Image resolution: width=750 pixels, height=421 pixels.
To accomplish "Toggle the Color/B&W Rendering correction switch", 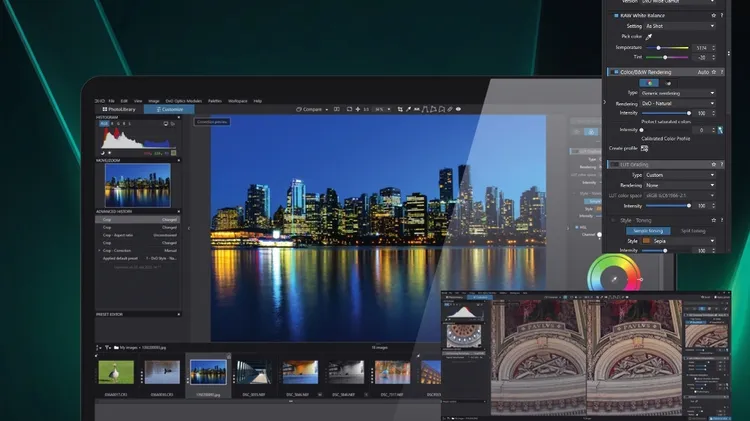I will [614, 72].
